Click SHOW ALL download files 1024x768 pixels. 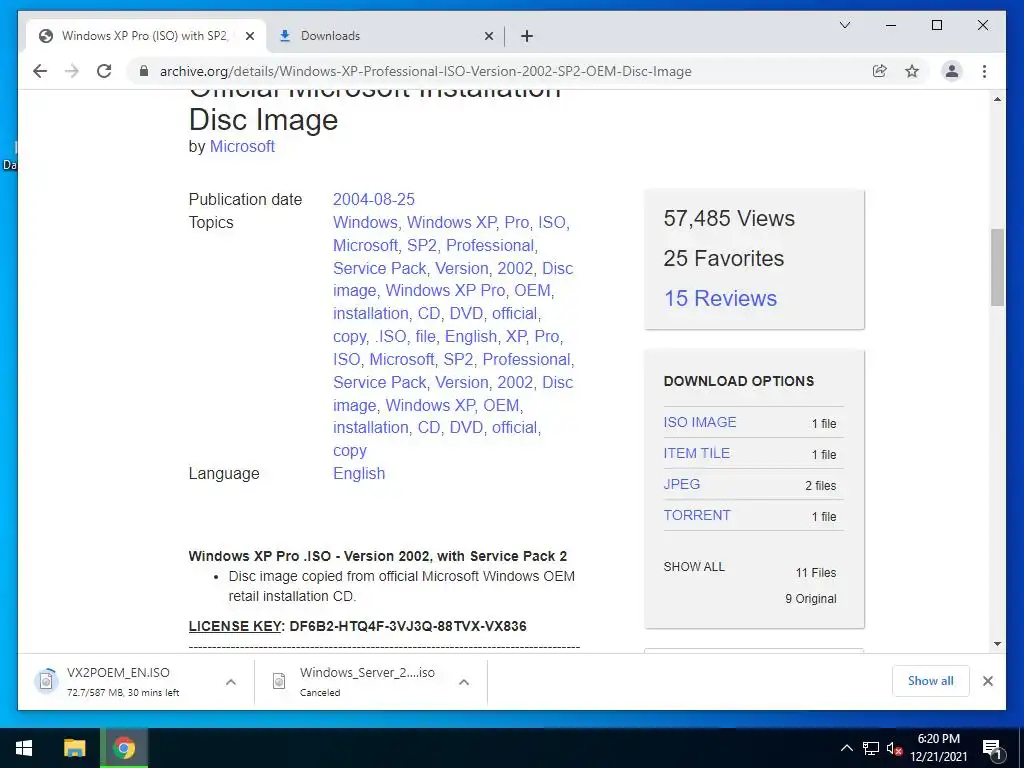point(694,567)
